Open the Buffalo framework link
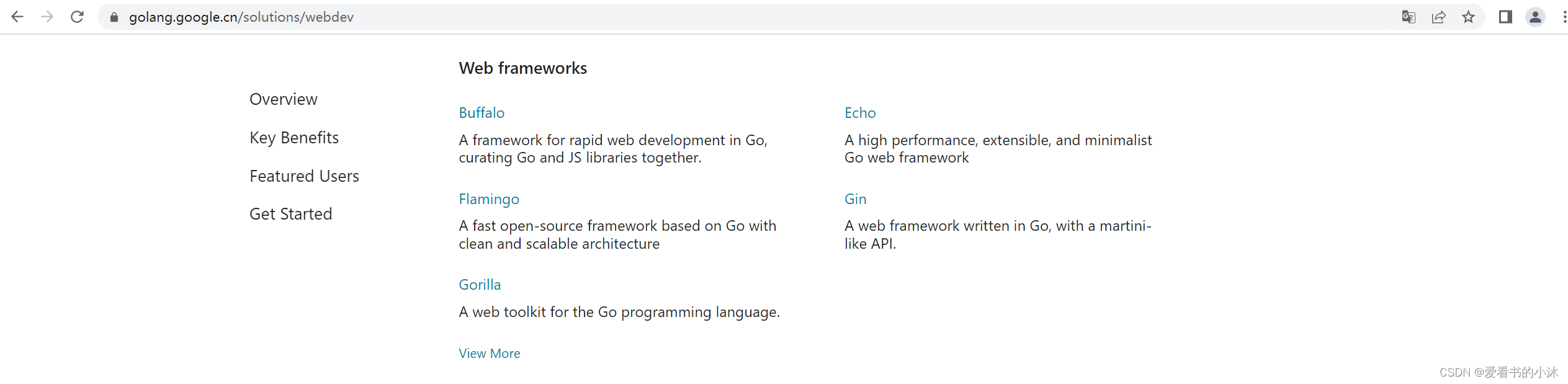The width and height of the screenshot is (1568, 384). click(x=482, y=113)
